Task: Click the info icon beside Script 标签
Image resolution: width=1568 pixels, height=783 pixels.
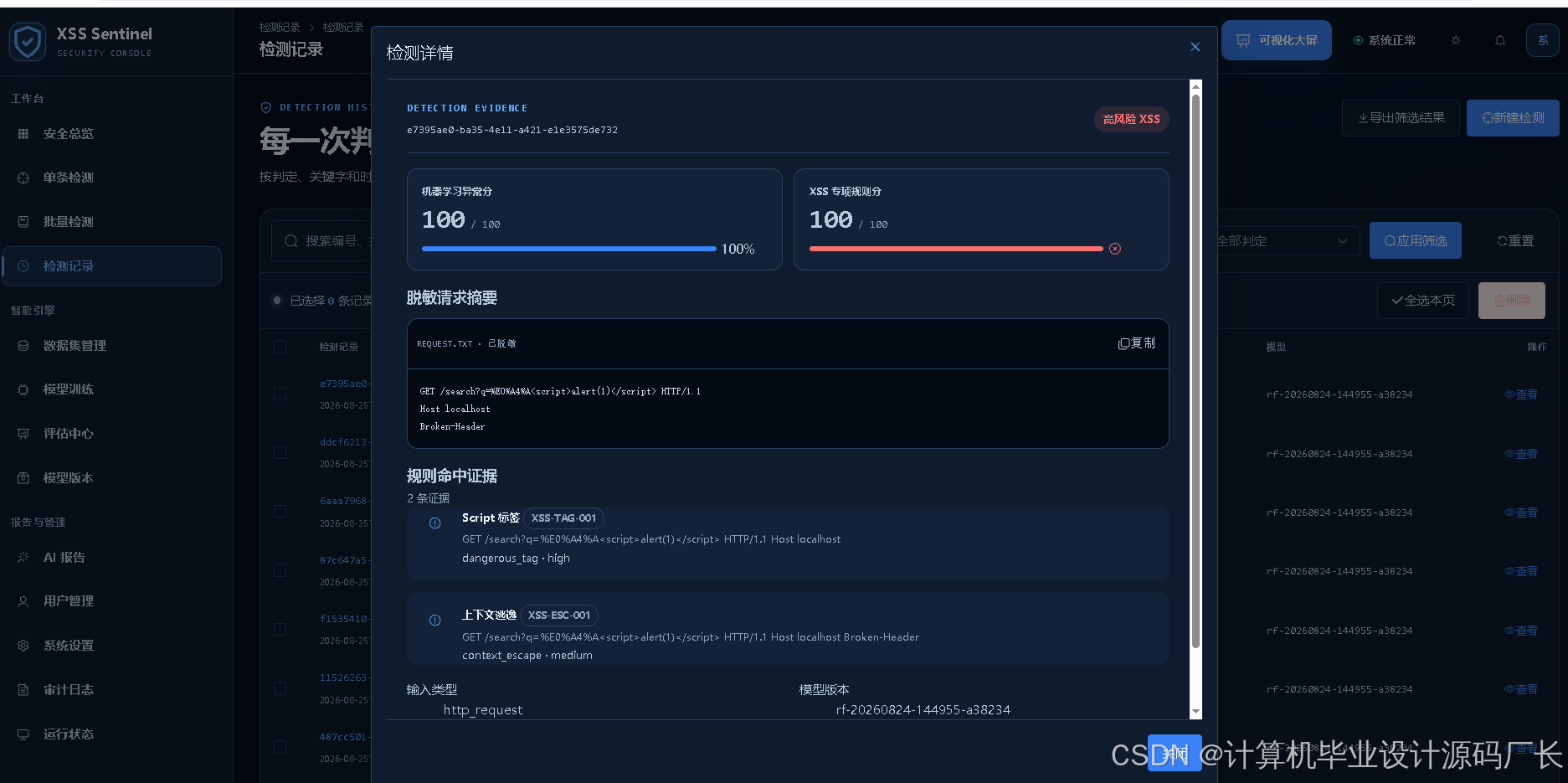Action: tap(435, 523)
